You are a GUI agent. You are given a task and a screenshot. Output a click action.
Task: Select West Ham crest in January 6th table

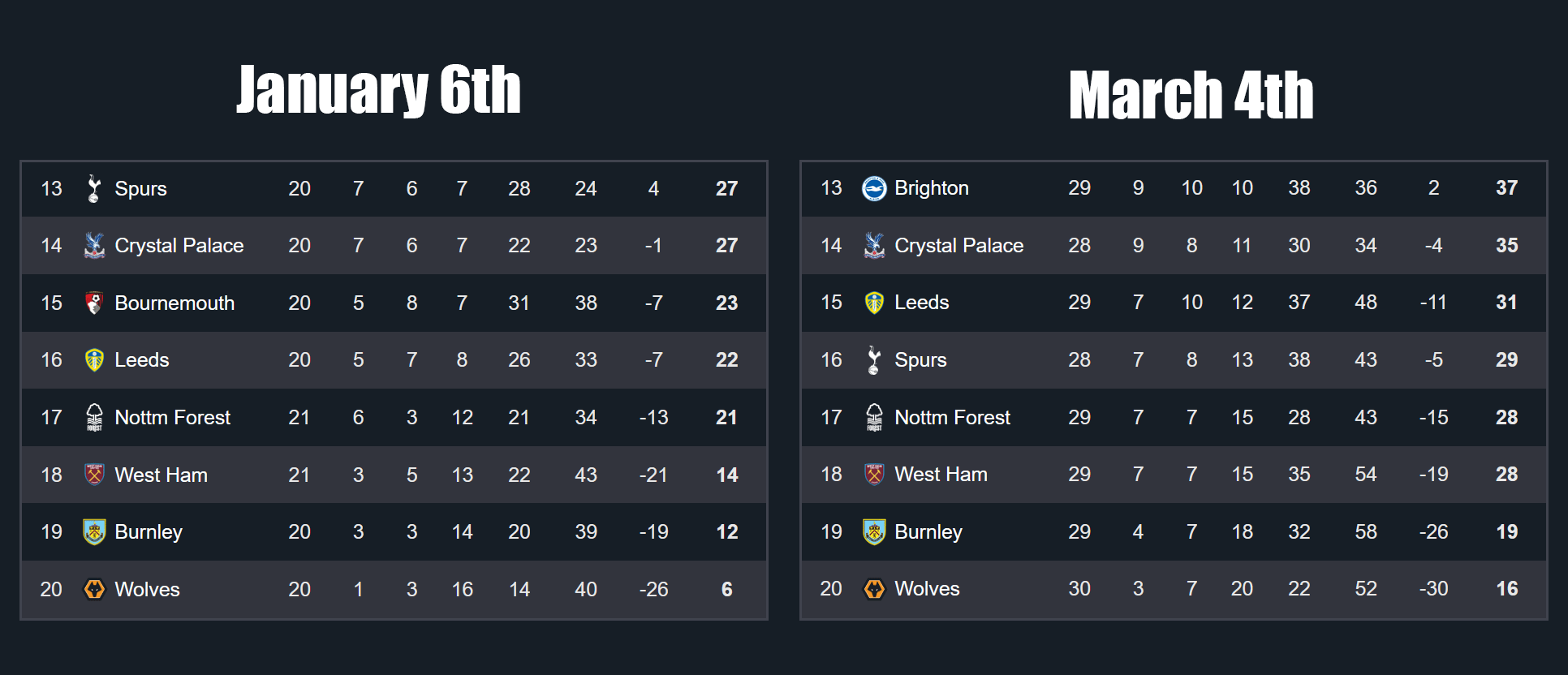pos(94,475)
